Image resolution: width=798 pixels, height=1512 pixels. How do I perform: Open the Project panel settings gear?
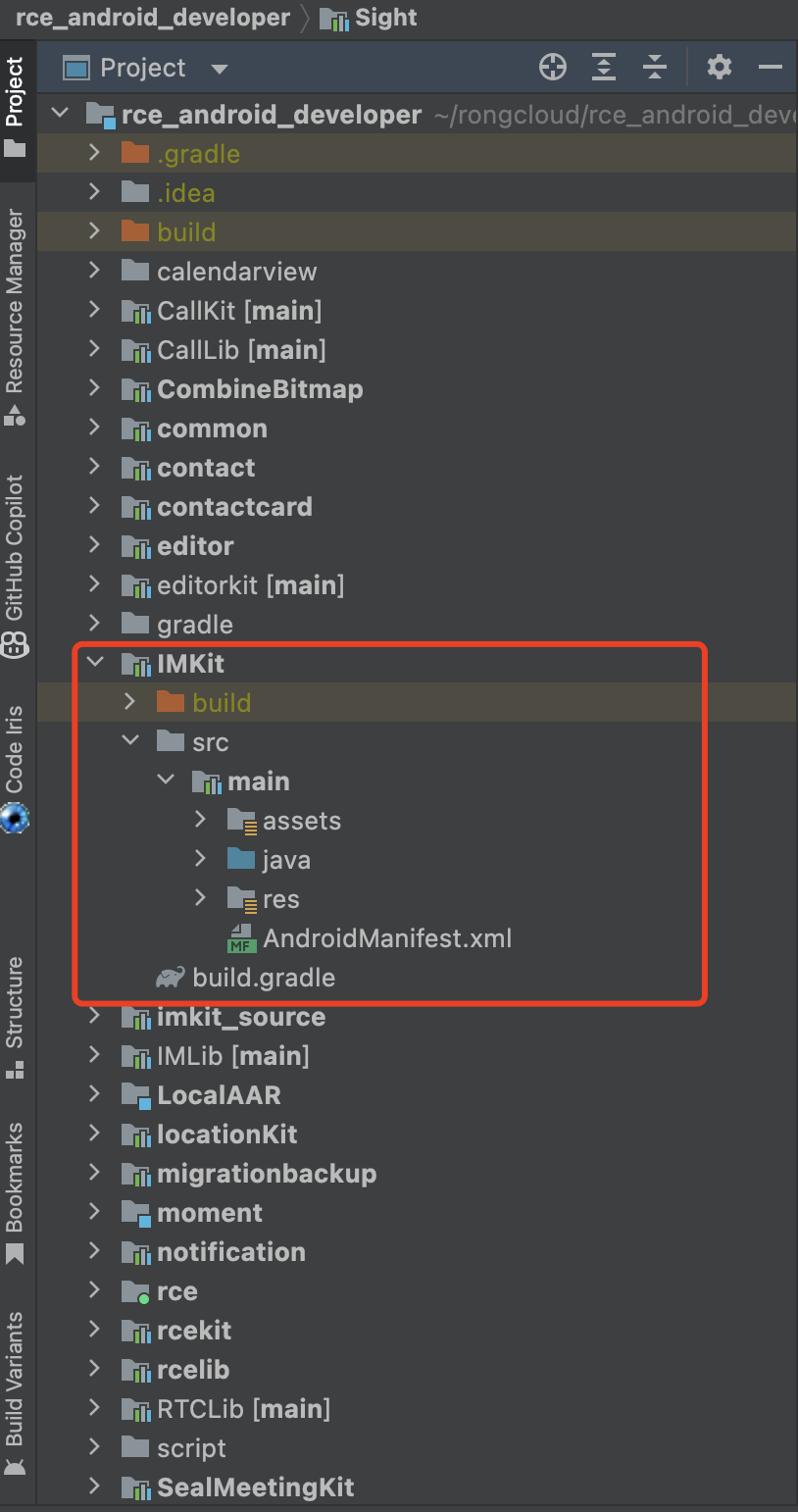[720, 68]
